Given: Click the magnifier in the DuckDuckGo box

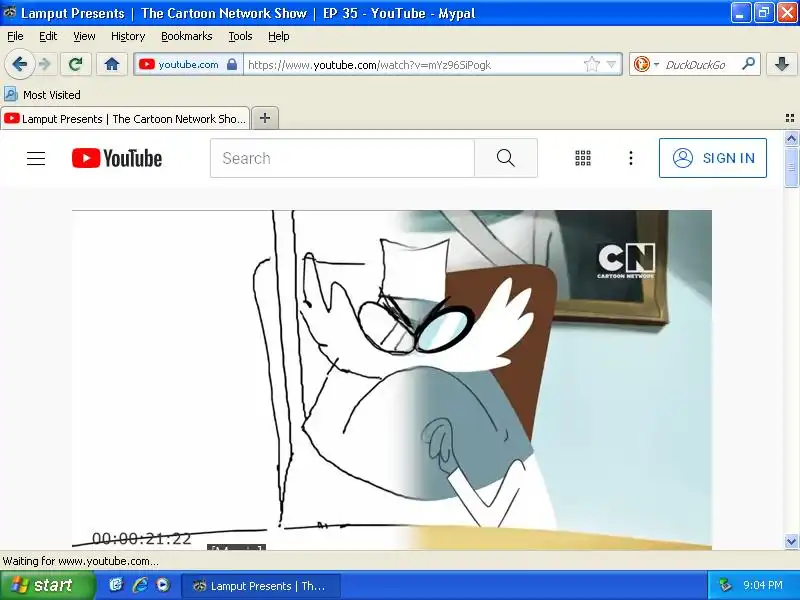Looking at the screenshot, I should (x=748, y=64).
